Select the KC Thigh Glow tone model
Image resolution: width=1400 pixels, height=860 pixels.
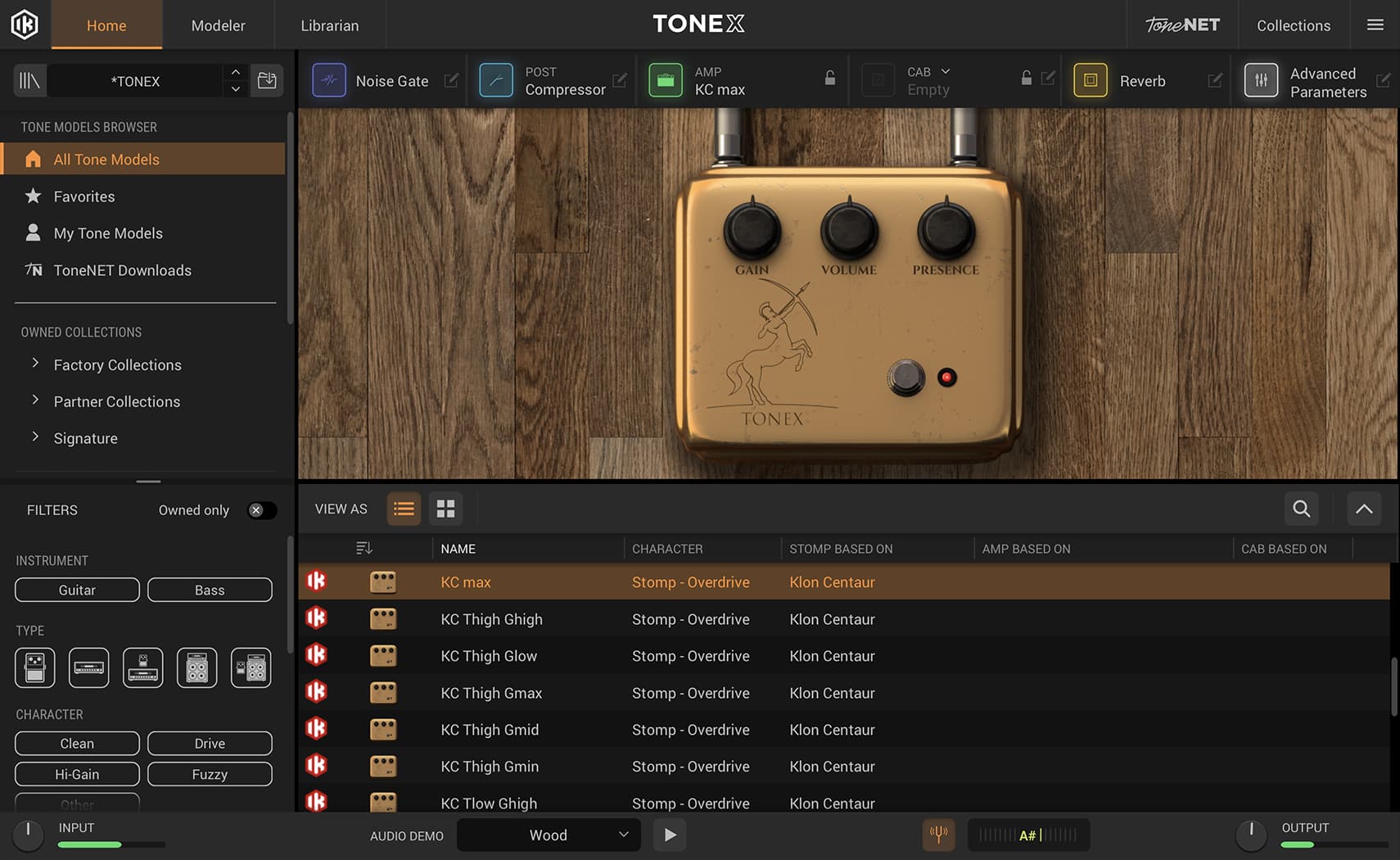489,656
